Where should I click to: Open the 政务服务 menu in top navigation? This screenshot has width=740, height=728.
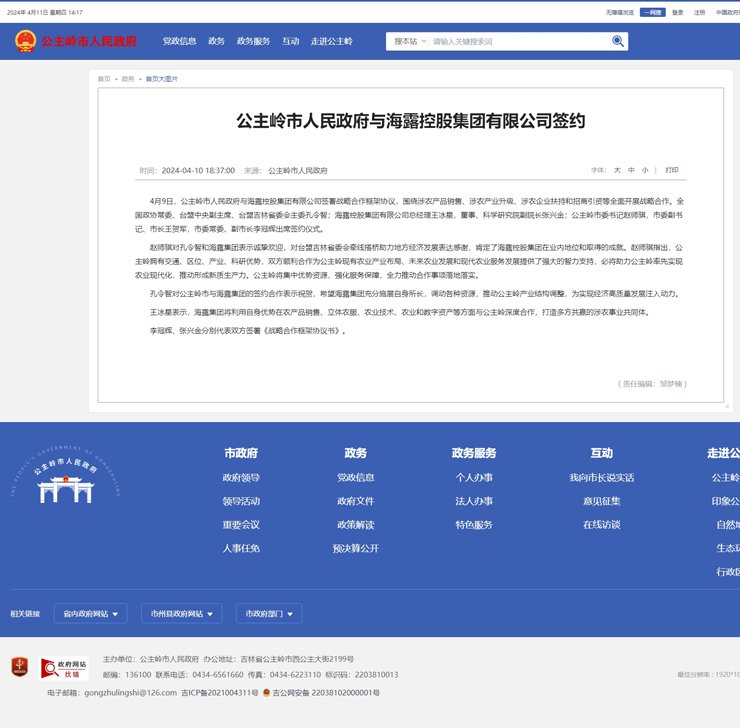[253, 42]
